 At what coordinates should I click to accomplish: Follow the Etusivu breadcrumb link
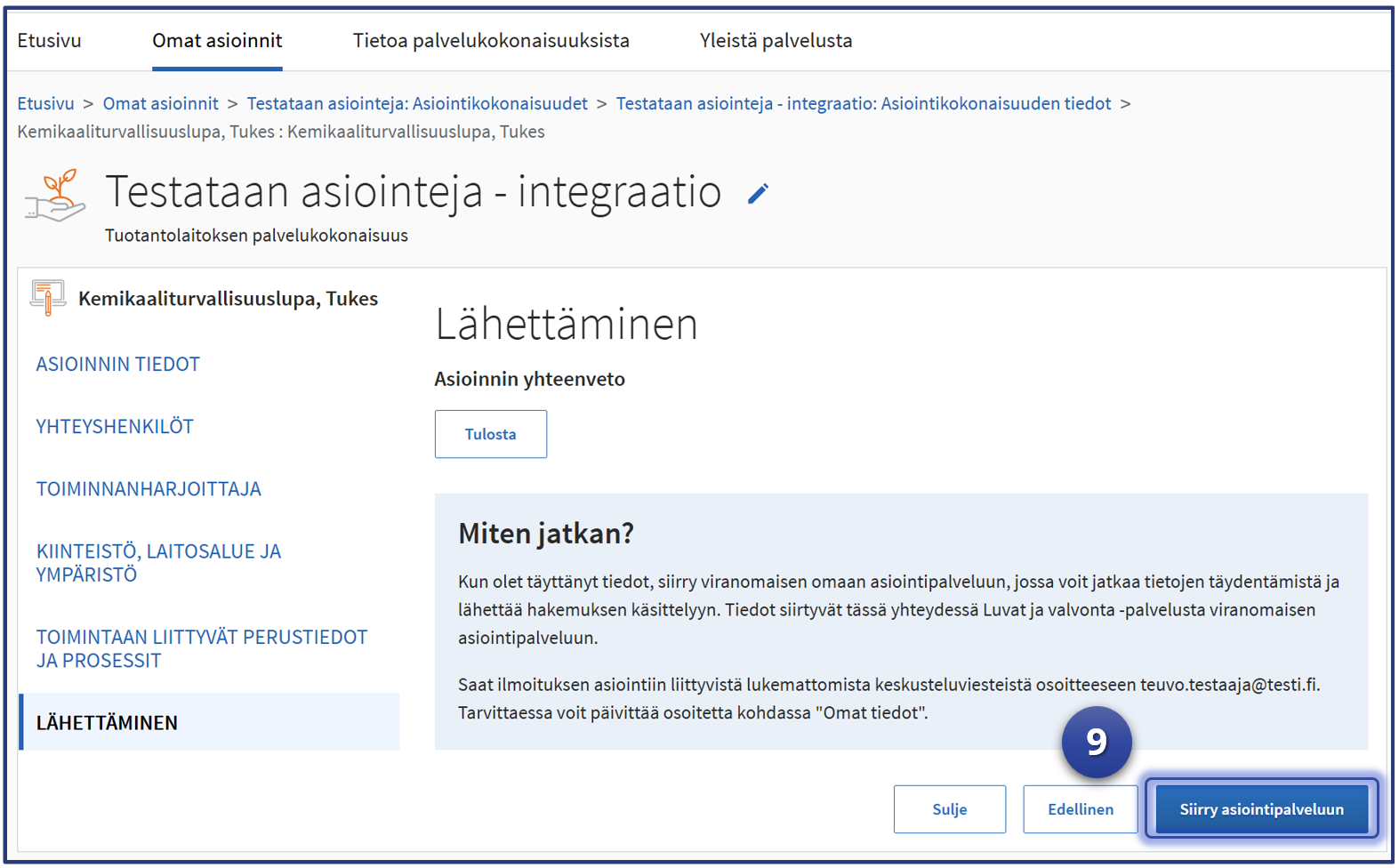[x=46, y=104]
